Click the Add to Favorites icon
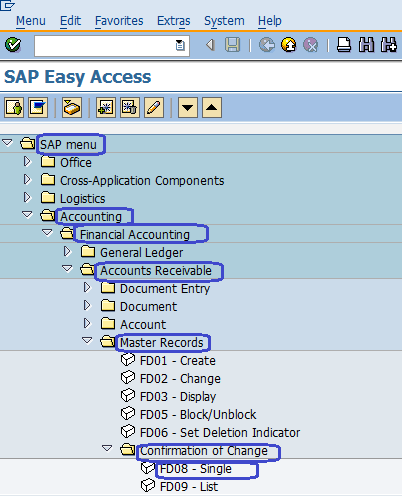This screenshot has width=403, height=496. pyautogui.click(x=106, y=108)
